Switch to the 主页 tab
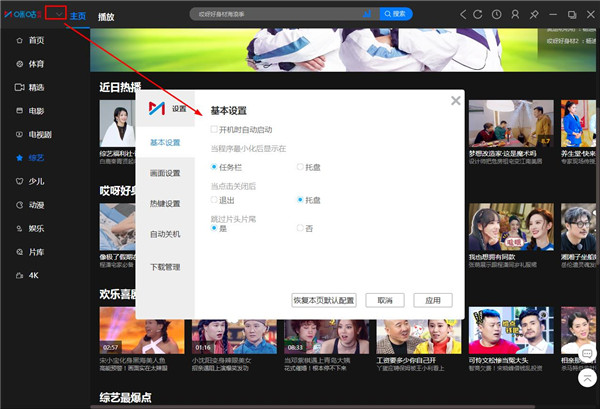 pos(78,16)
